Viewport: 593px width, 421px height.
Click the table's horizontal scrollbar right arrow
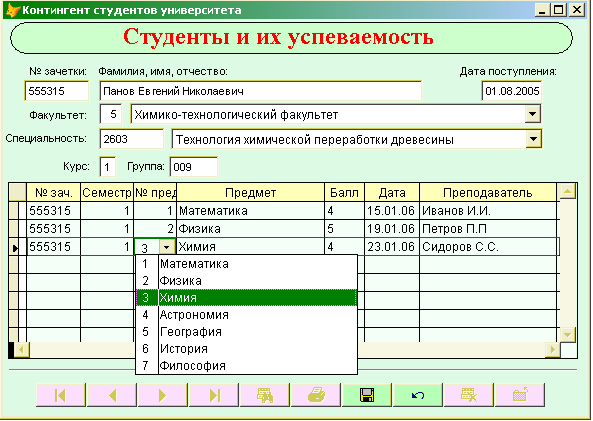(x=553, y=350)
